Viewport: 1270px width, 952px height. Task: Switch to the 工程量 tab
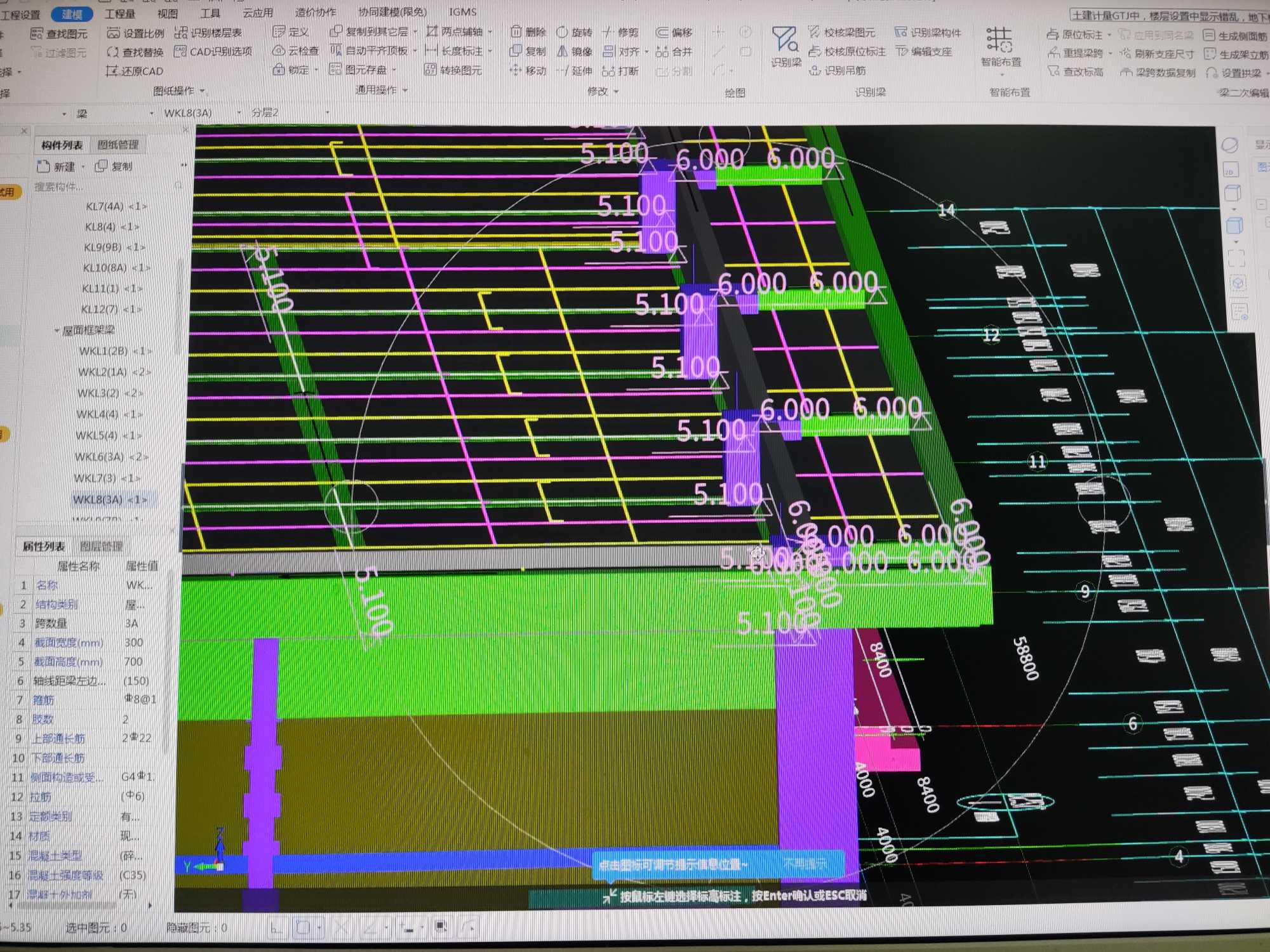pos(120,13)
